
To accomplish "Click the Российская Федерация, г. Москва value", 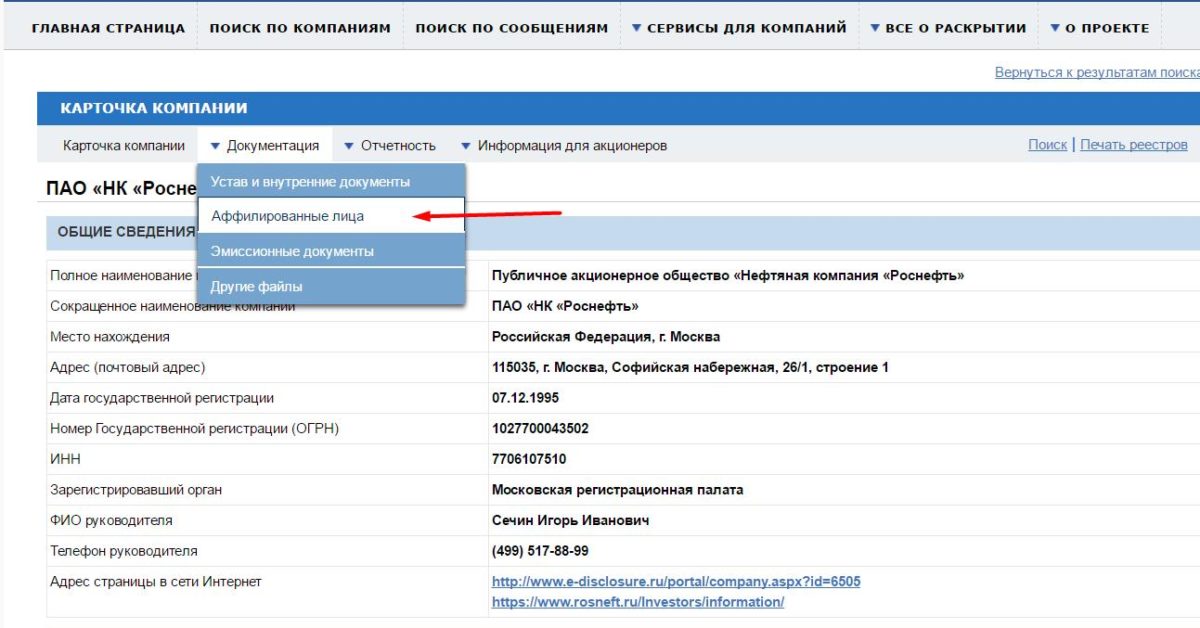I will (x=606, y=337).
